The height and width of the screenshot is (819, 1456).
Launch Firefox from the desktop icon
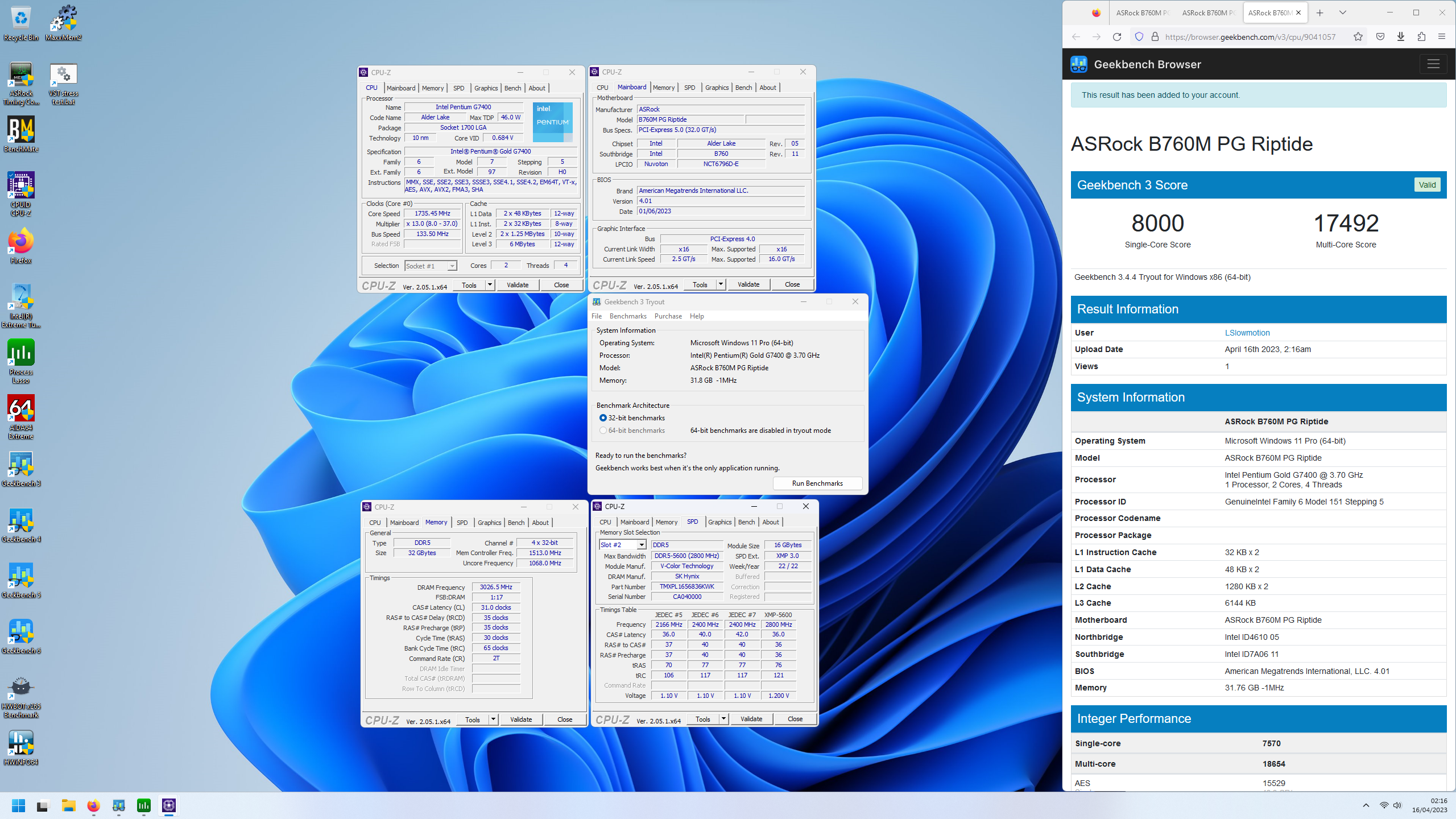coord(21,246)
